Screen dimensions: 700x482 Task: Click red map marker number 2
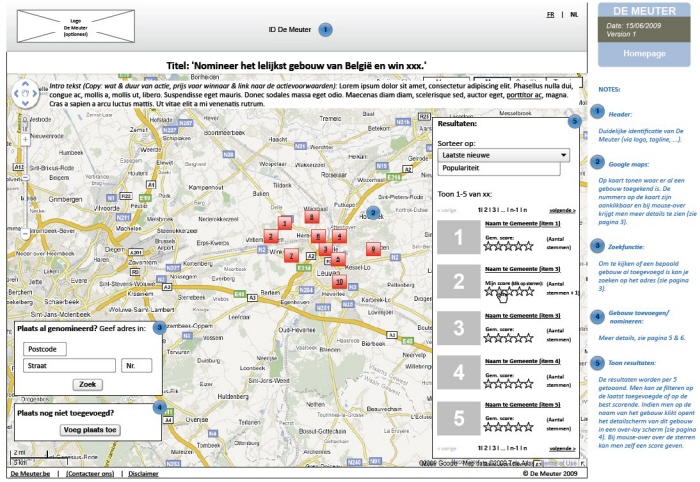pyautogui.click(x=271, y=237)
